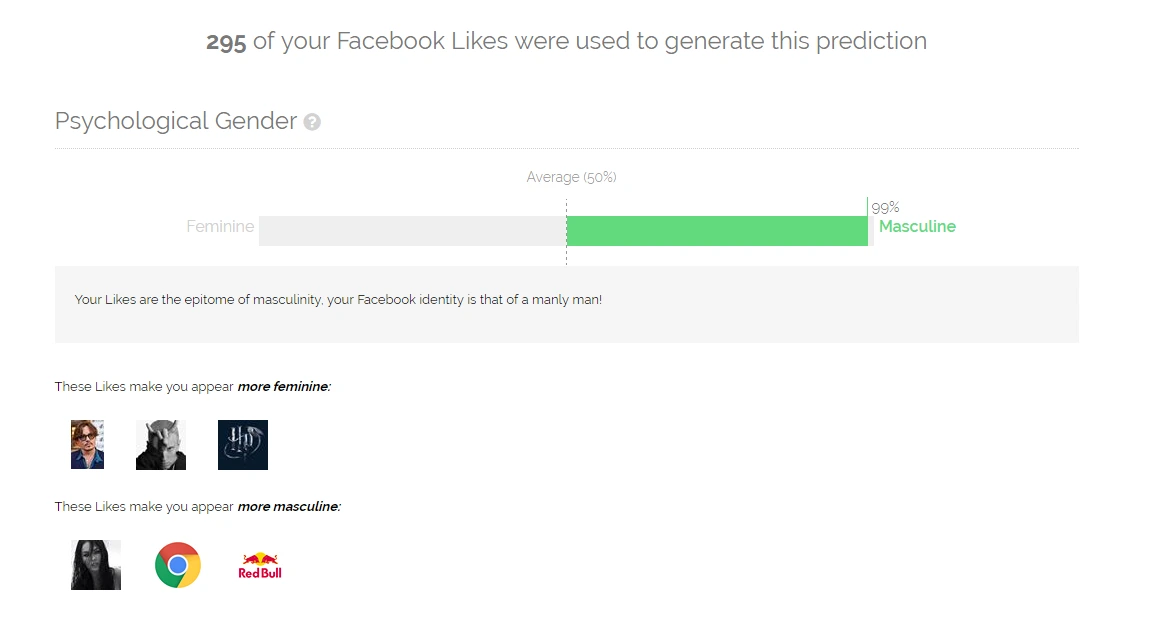Click the epitome of masculinity description text
Screen dimensions: 1168x618
point(338,299)
